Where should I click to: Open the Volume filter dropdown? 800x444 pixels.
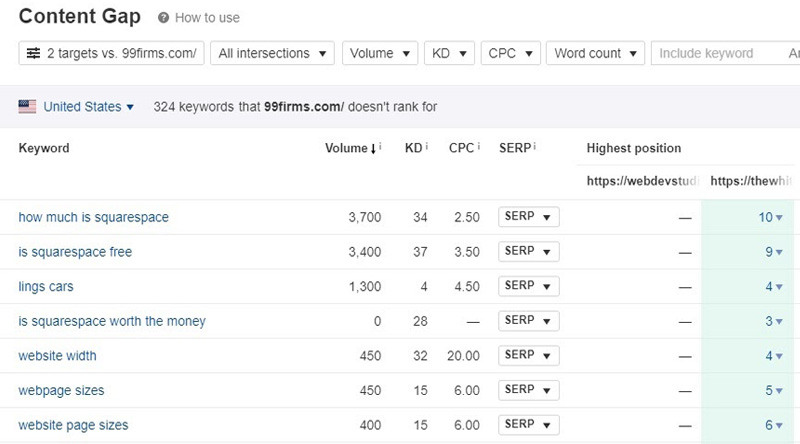(379, 53)
